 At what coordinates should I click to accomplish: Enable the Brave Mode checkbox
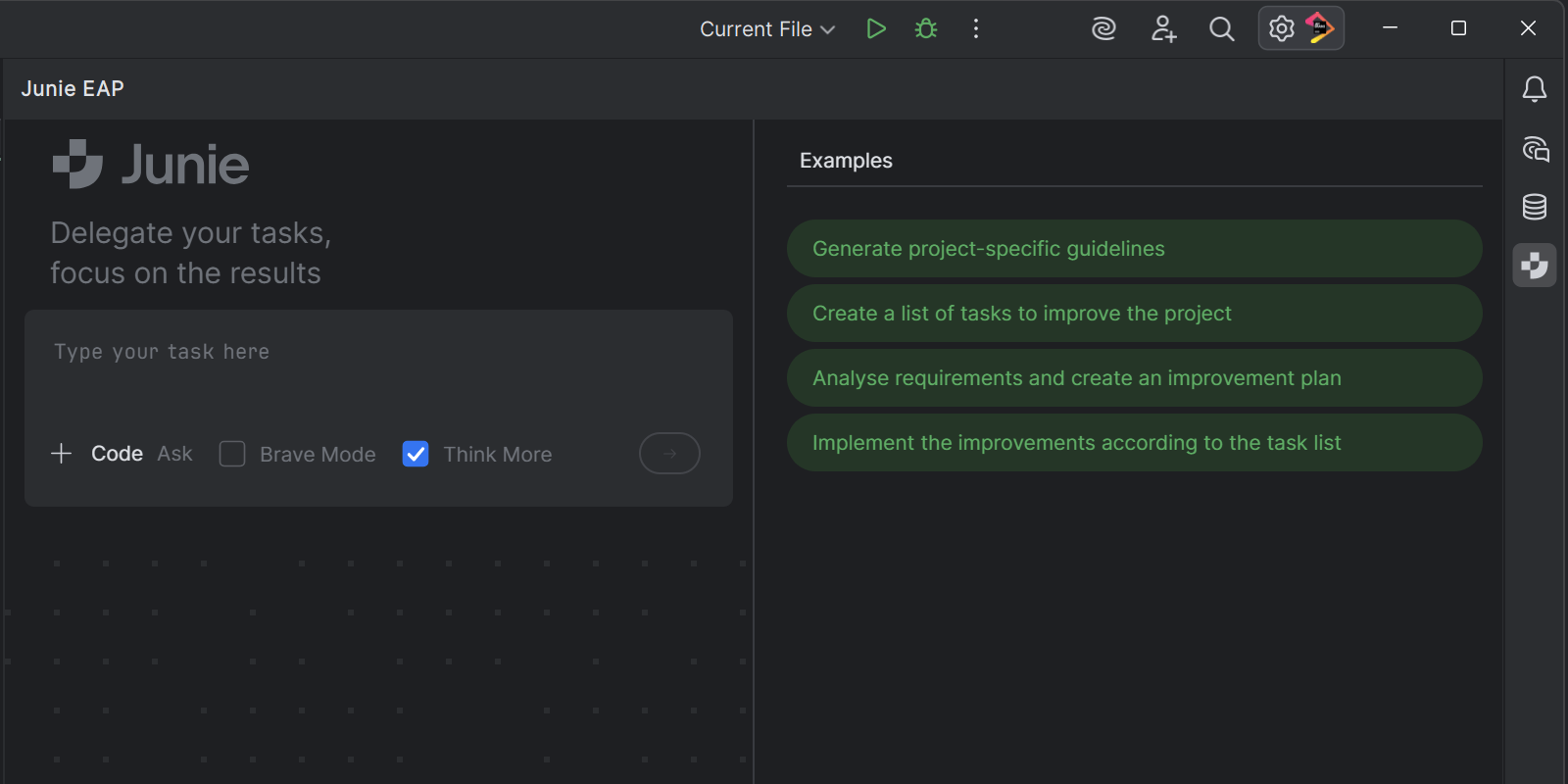(232, 454)
